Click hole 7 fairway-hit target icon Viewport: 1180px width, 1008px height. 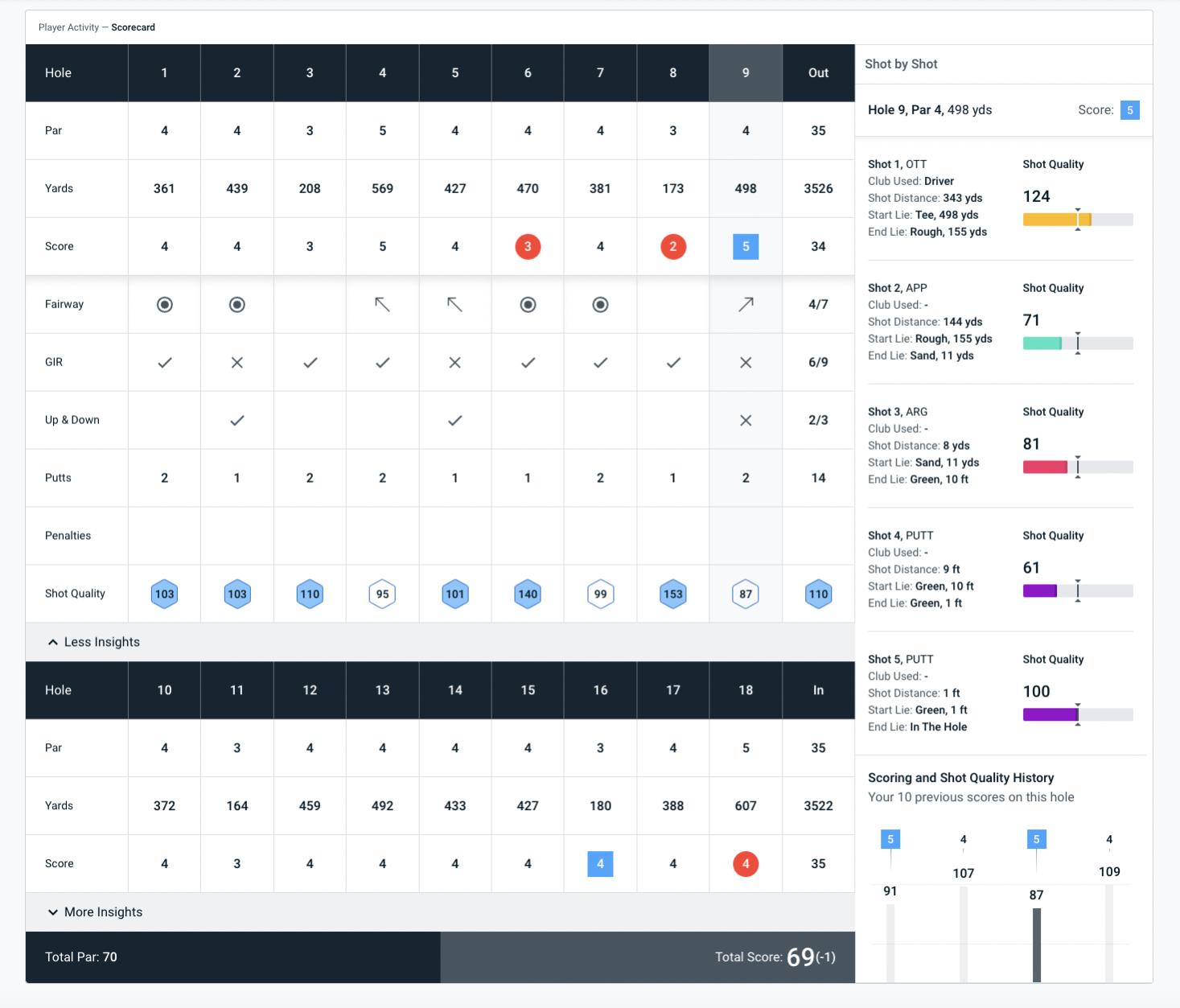(600, 304)
